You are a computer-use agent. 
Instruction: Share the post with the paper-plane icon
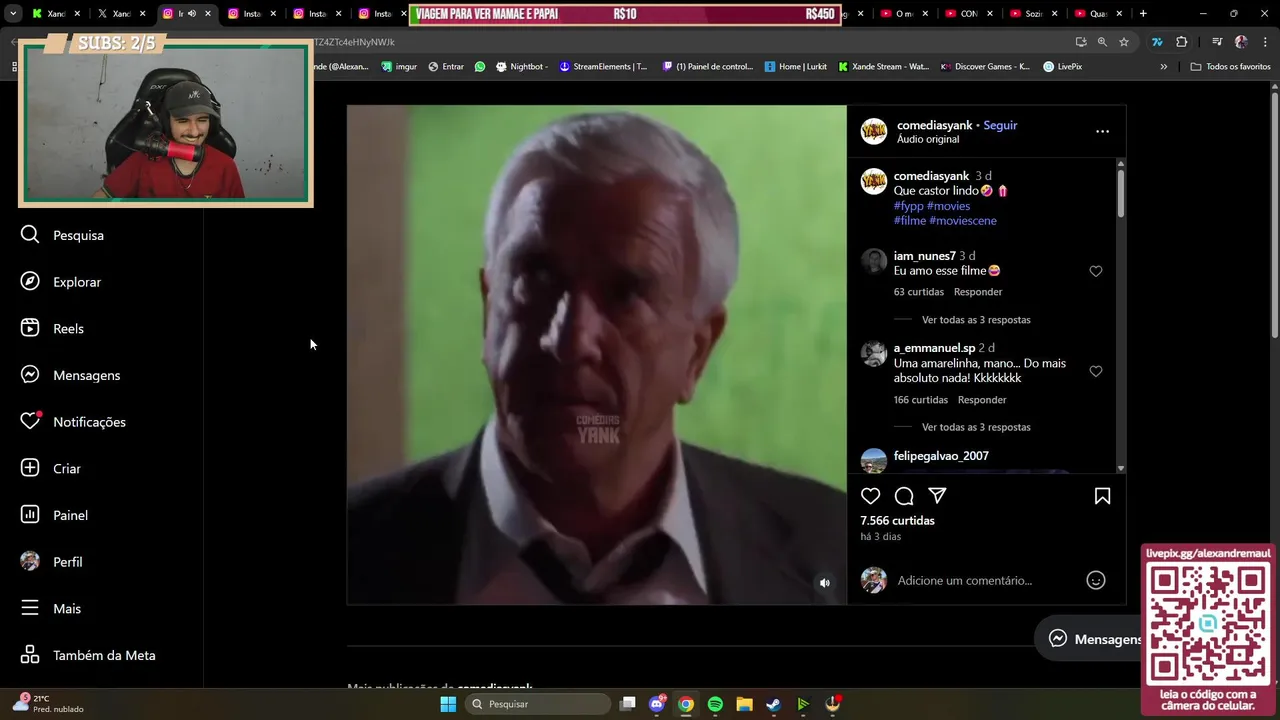[937, 496]
